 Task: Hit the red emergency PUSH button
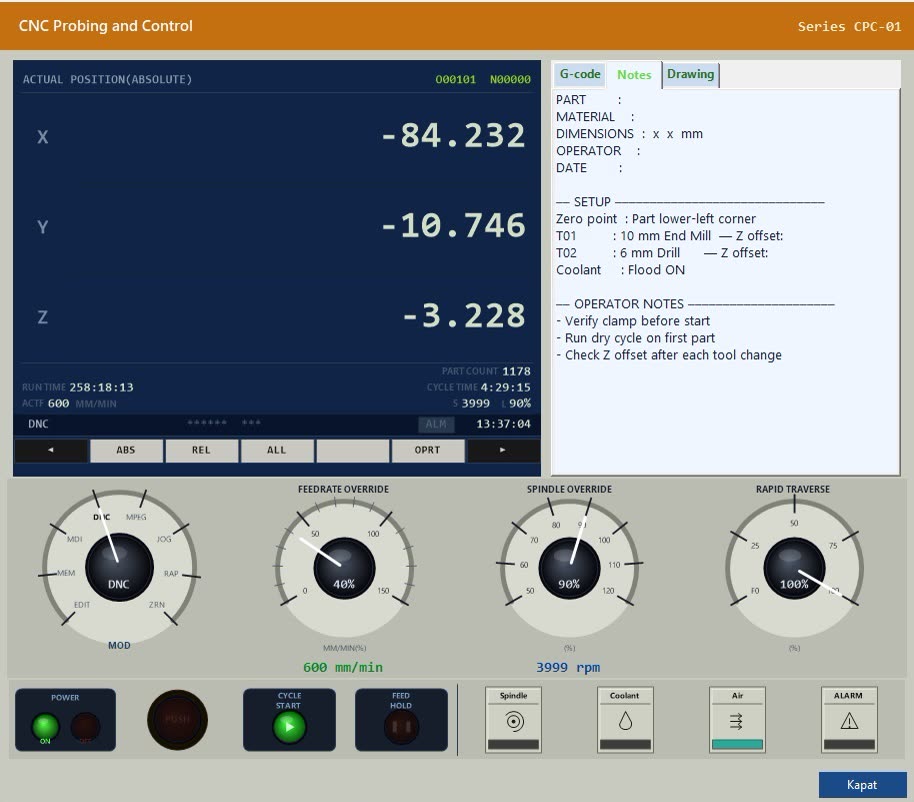point(177,720)
